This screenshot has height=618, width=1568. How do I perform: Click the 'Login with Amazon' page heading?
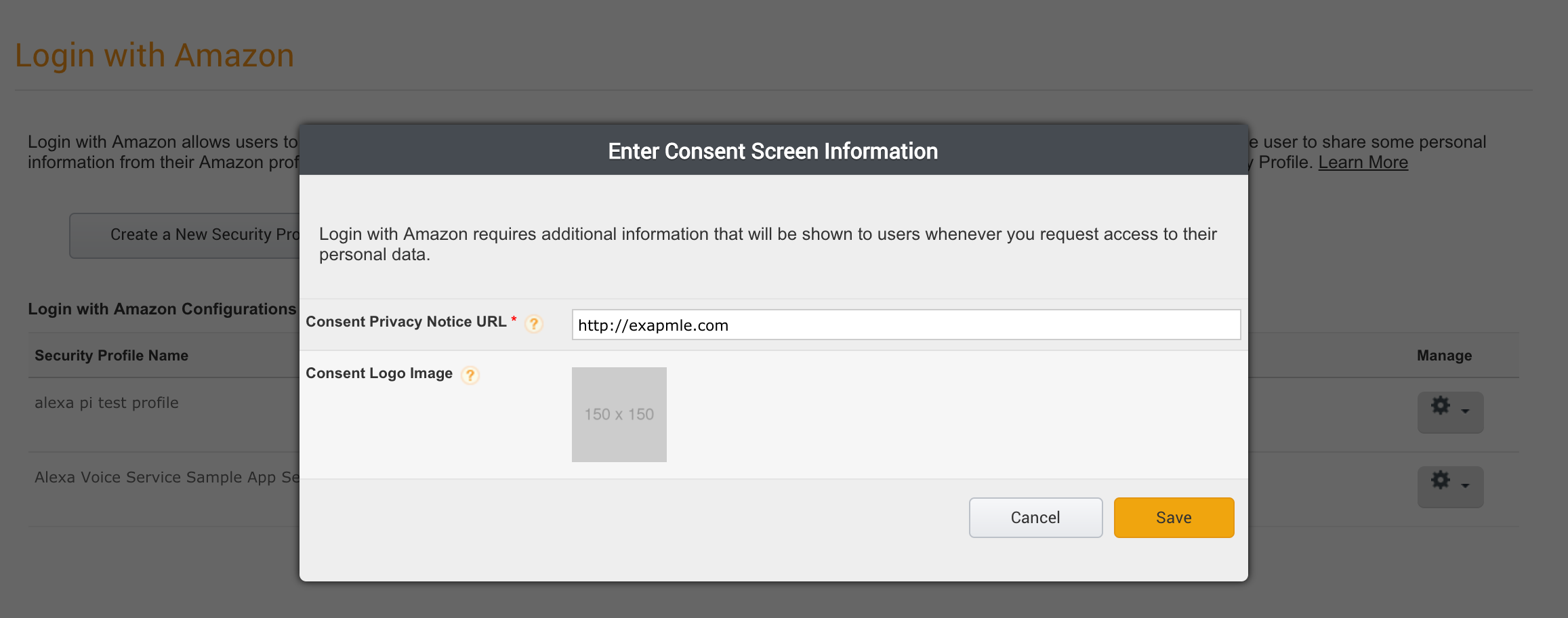click(x=154, y=56)
